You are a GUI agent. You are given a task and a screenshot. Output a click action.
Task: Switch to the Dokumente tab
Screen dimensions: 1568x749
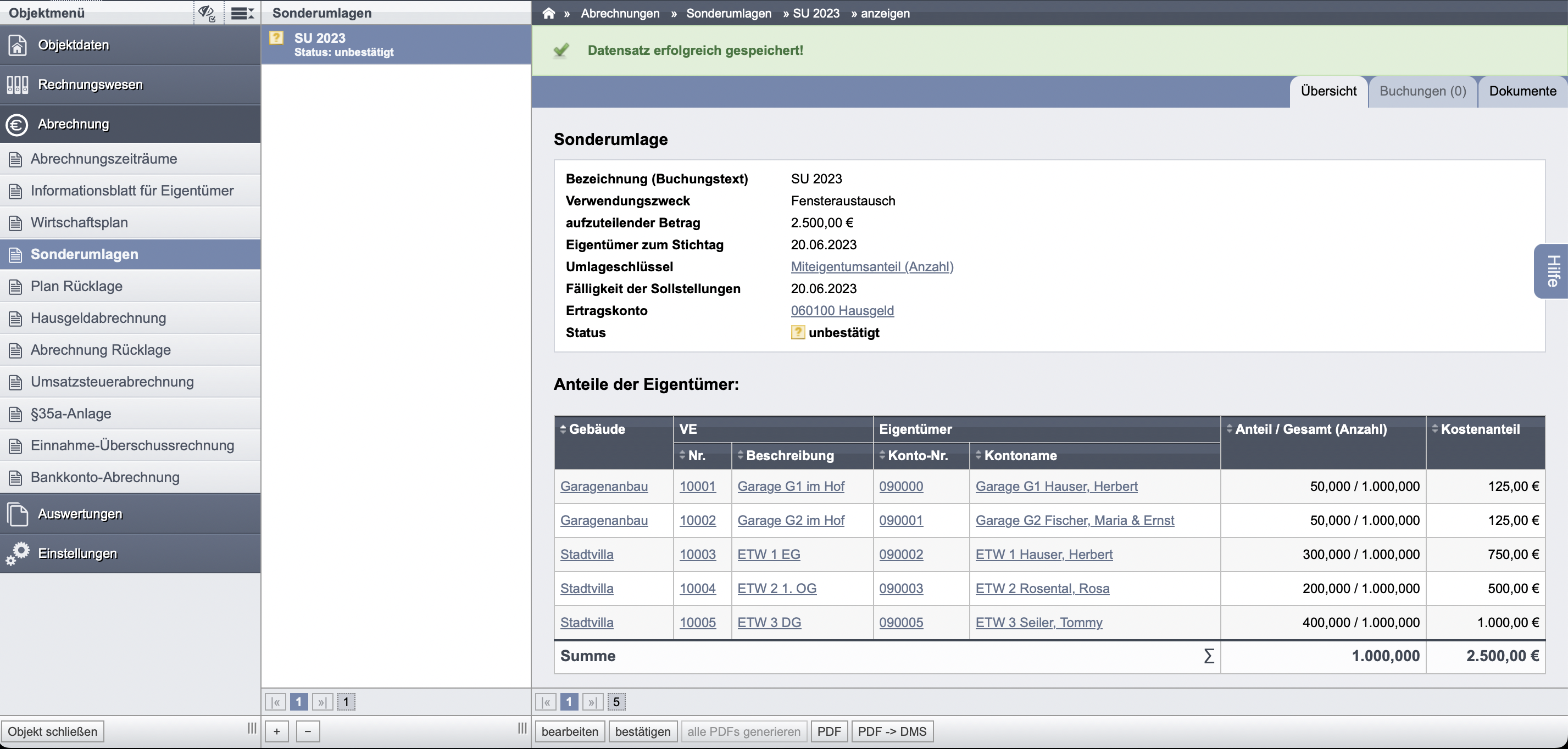click(x=1522, y=91)
